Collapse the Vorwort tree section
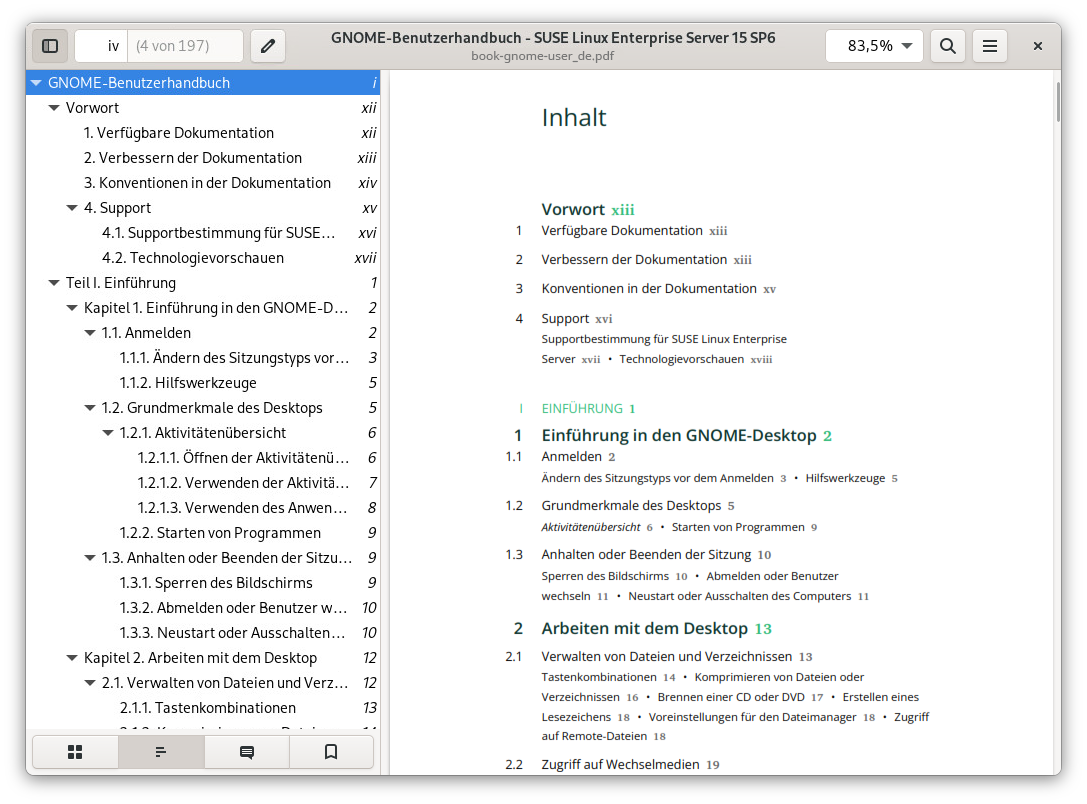 coord(55,108)
